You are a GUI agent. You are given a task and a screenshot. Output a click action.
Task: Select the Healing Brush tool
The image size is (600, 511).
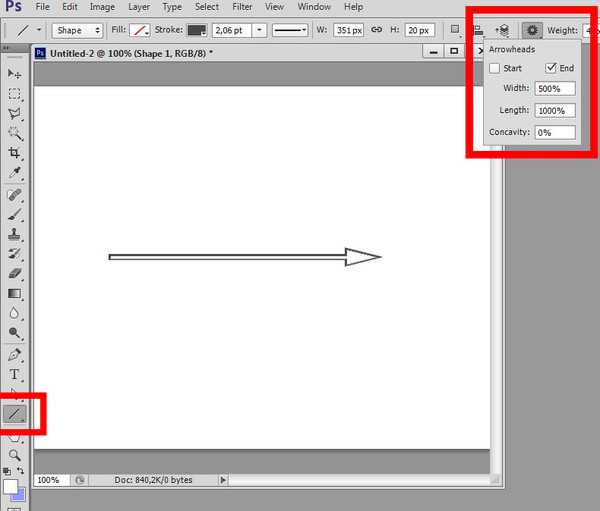coord(15,195)
